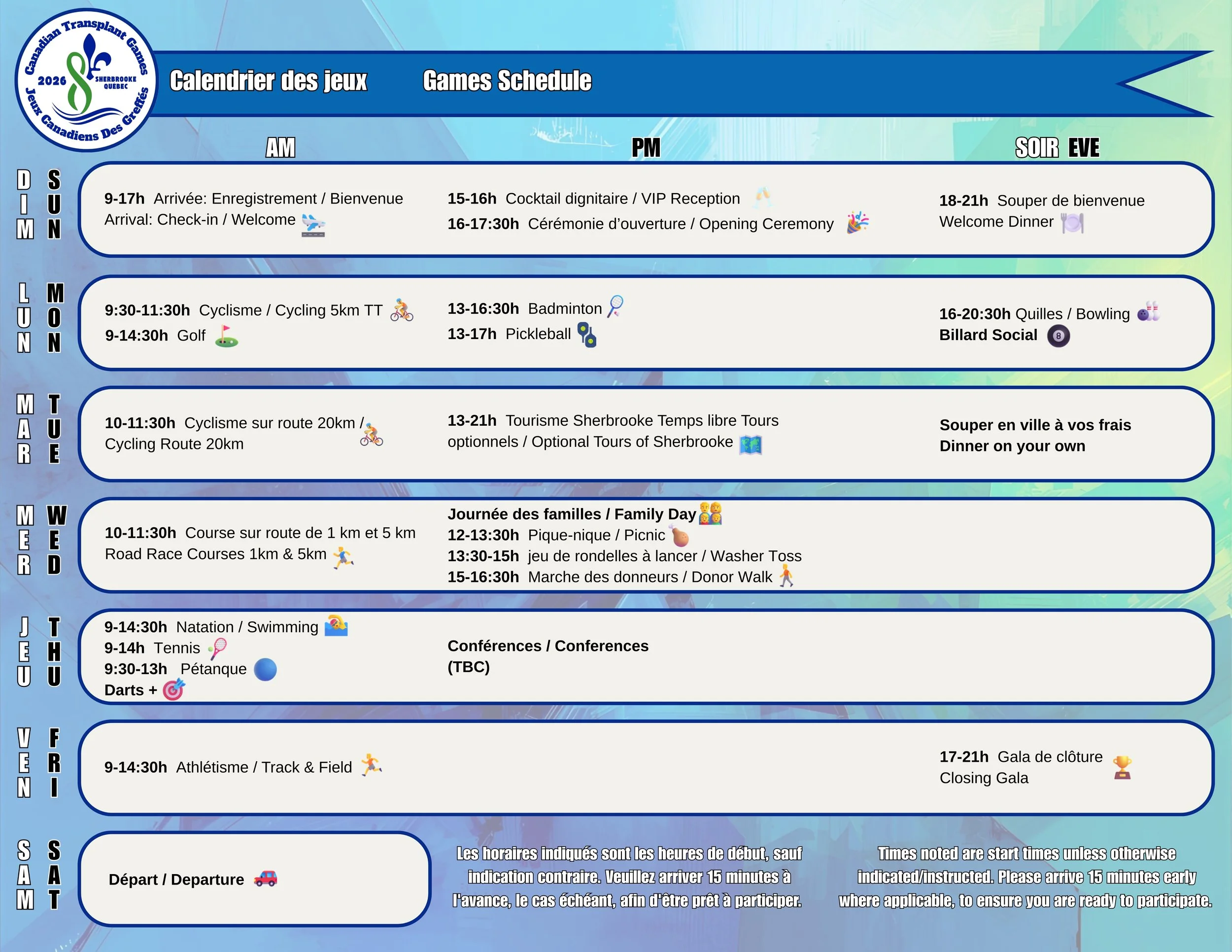The height and width of the screenshot is (952, 1232).
Task: Click the AM column heading
Action: (280, 148)
